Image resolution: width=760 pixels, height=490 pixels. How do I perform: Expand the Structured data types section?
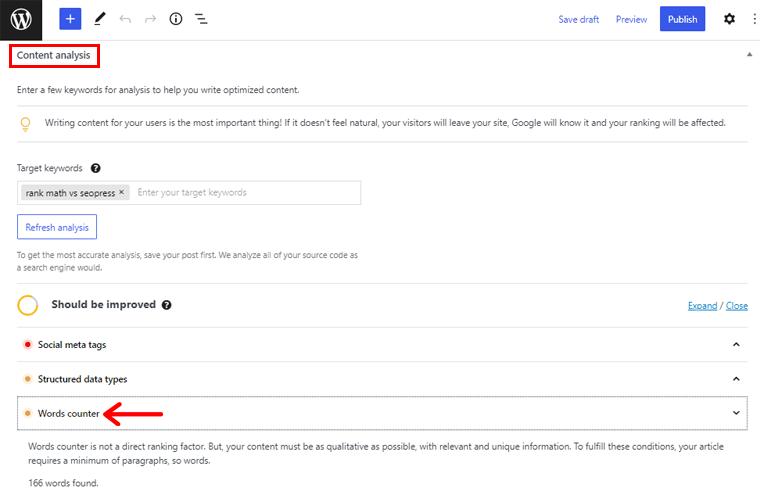(382, 379)
